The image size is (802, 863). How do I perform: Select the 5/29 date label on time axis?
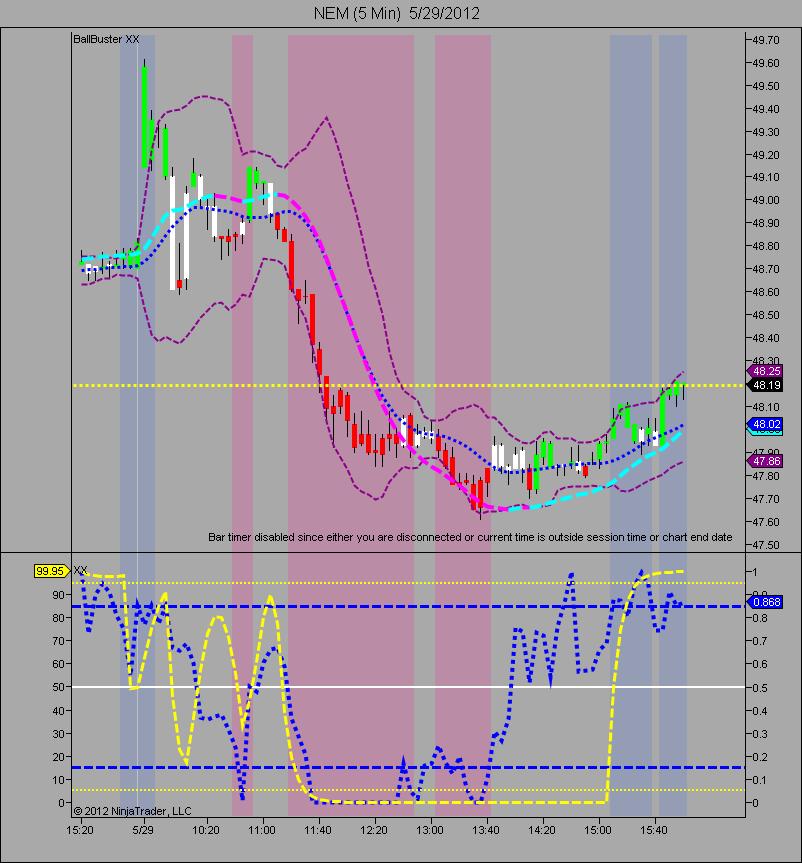pyautogui.click(x=143, y=829)
